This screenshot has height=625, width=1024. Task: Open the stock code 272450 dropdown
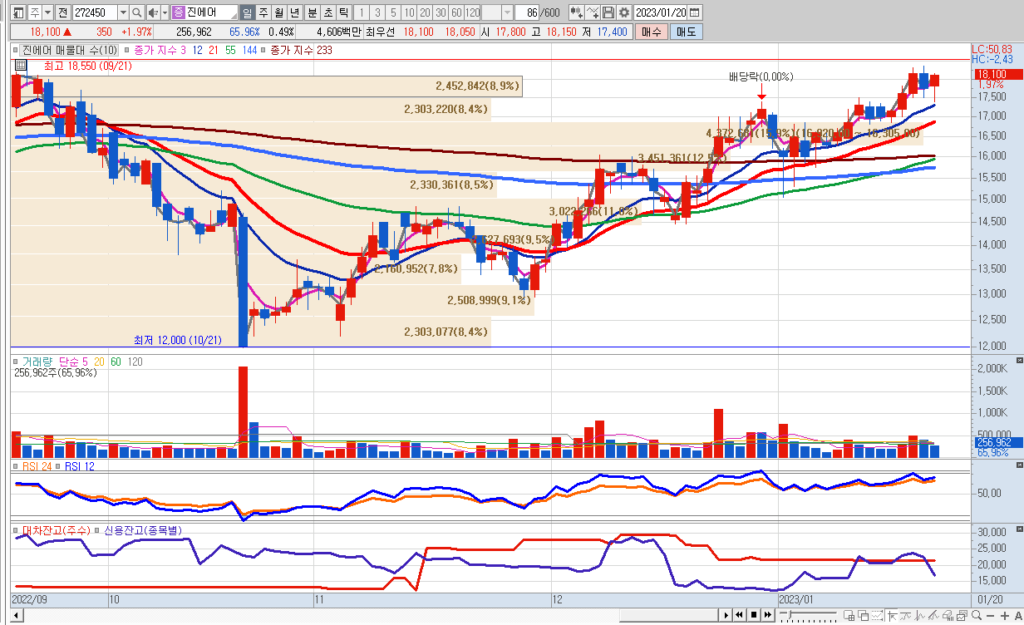(x=123, y=13)
